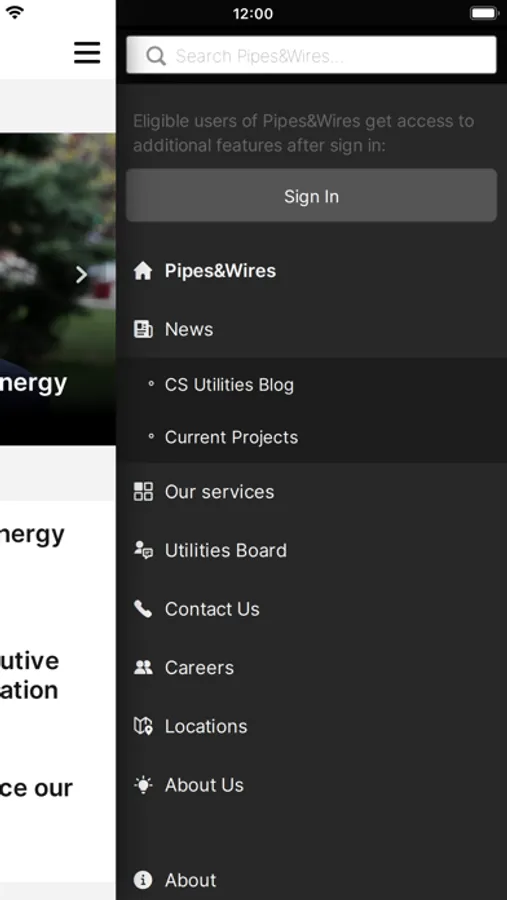
Task: Advance carousel with right chevron arrow
Action: [82, 275]
